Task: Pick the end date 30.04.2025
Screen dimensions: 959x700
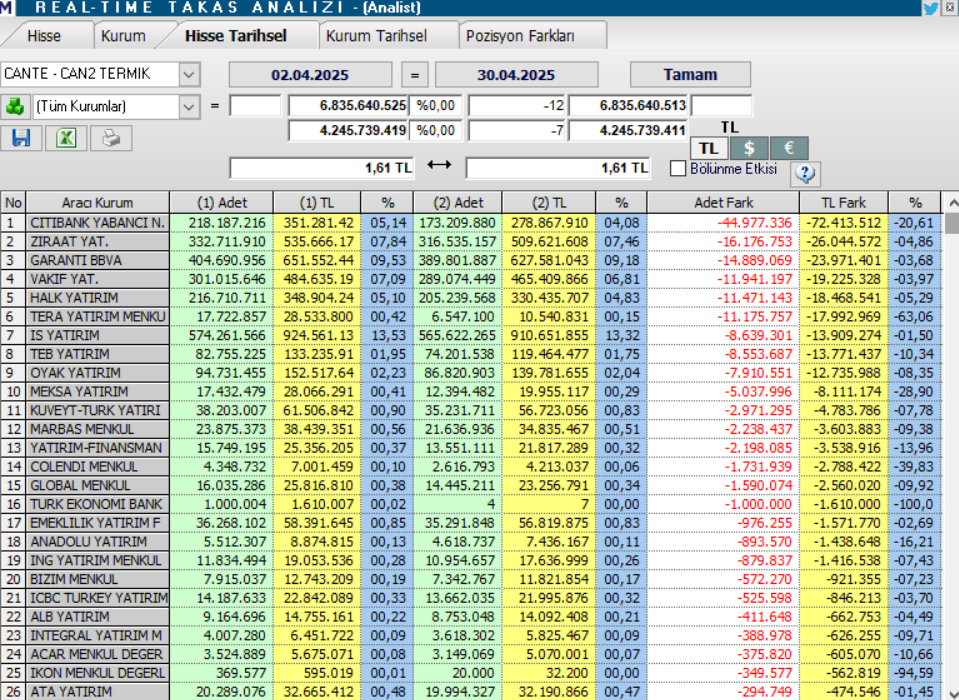Action: coord(516,75)
